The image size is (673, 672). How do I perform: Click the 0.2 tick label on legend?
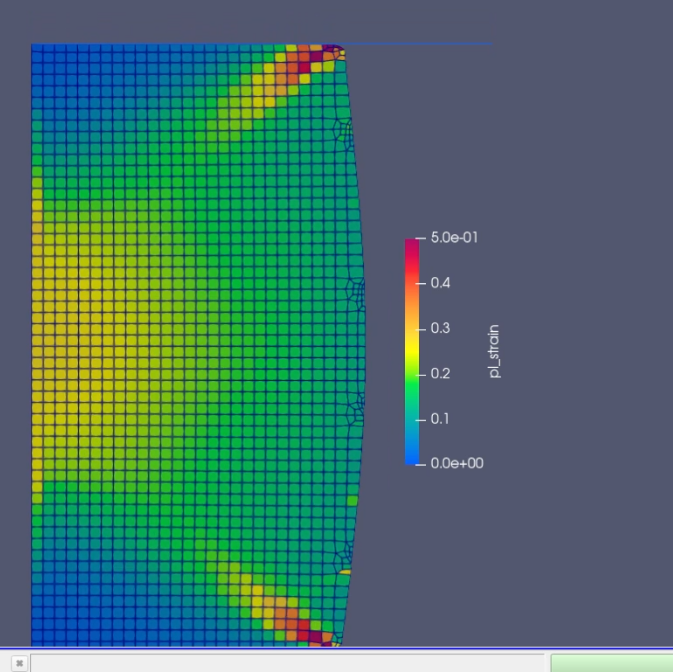(440, 373)
